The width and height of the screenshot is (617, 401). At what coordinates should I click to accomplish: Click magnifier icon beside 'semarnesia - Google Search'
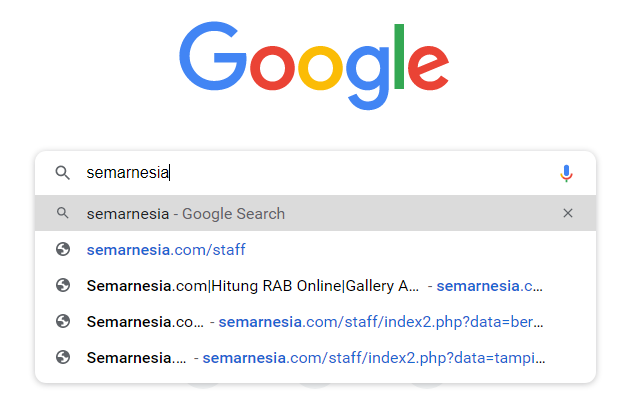point(63,213)
